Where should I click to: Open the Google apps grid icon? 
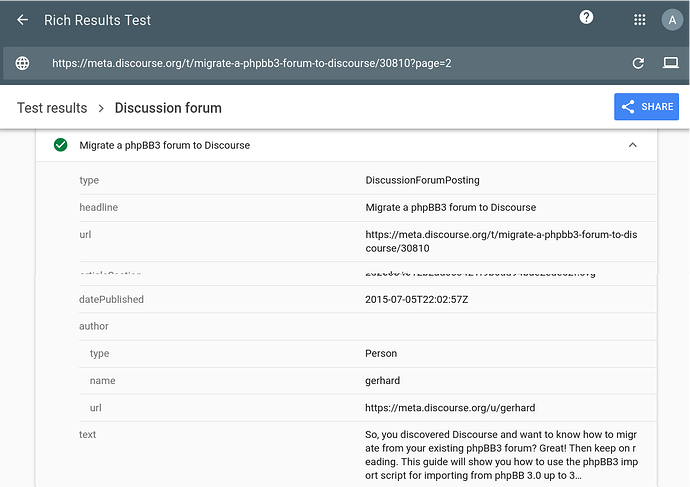point(639,20)
